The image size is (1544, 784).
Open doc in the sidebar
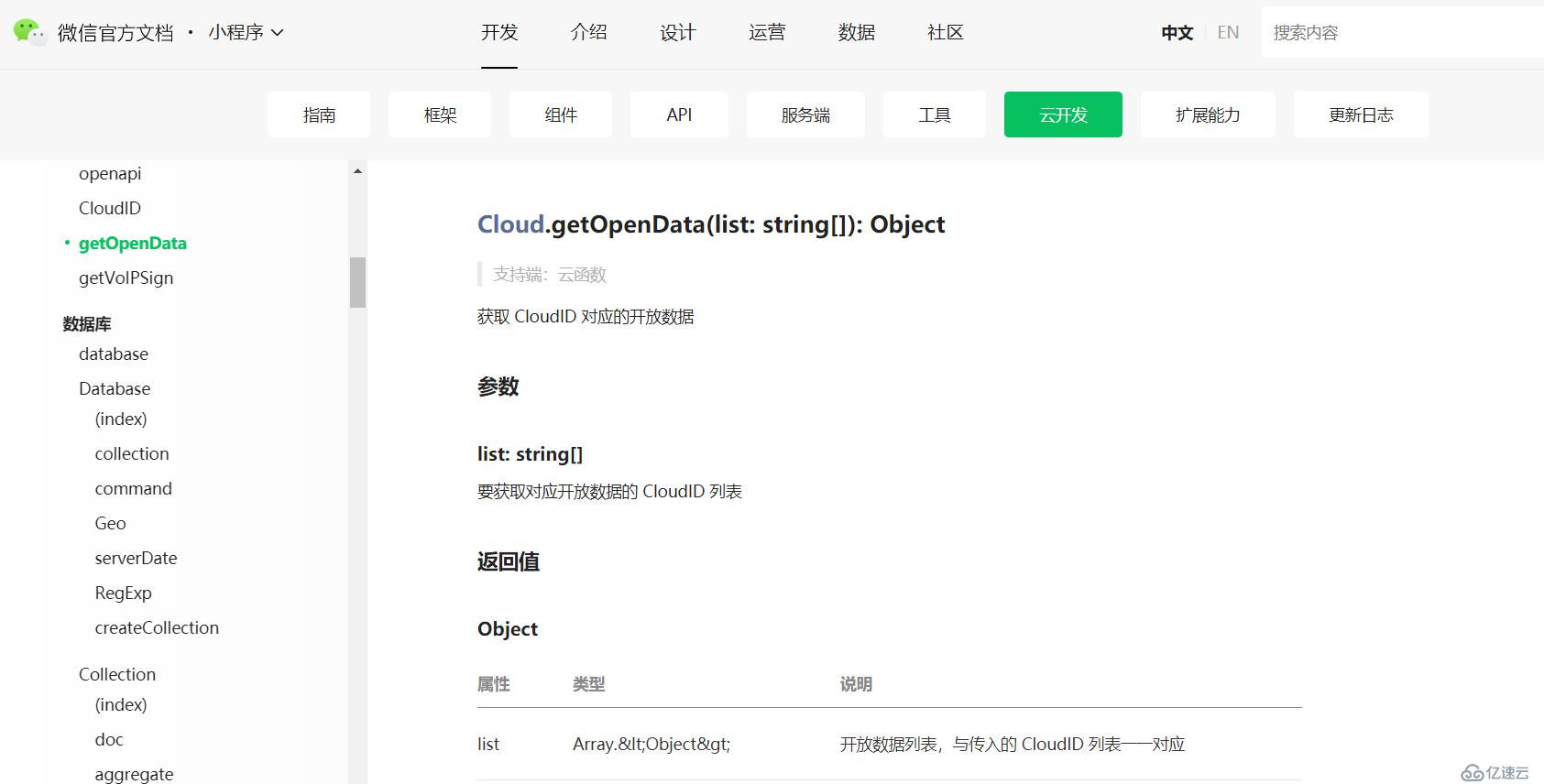[x=108, y=739]
